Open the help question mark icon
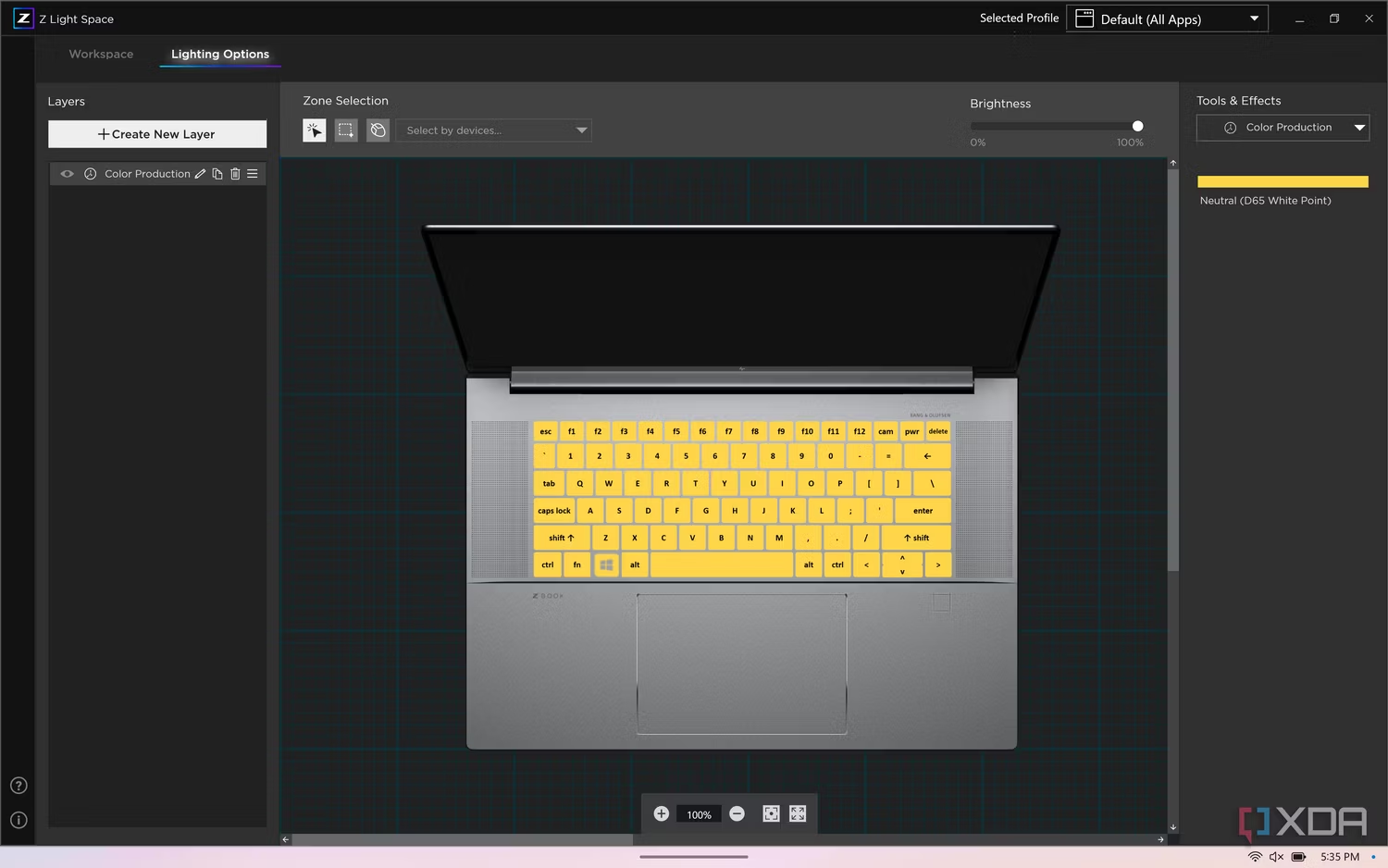Viewport: 1388px width, 868px height. coord(19,786)
